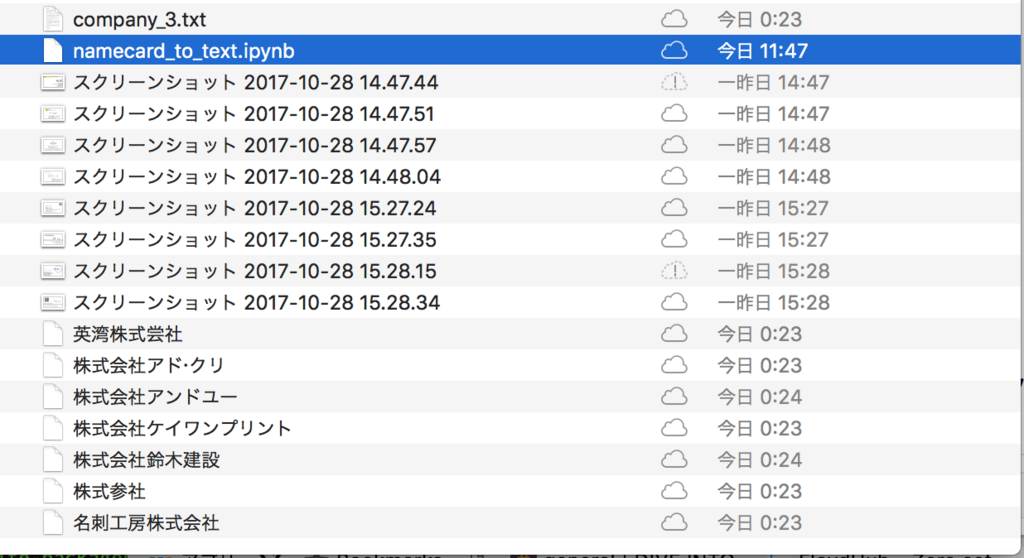Click thumbnail of screenshot 14.47.51
The width and height of the screenshot is (1024, 558).
(53, 114)
